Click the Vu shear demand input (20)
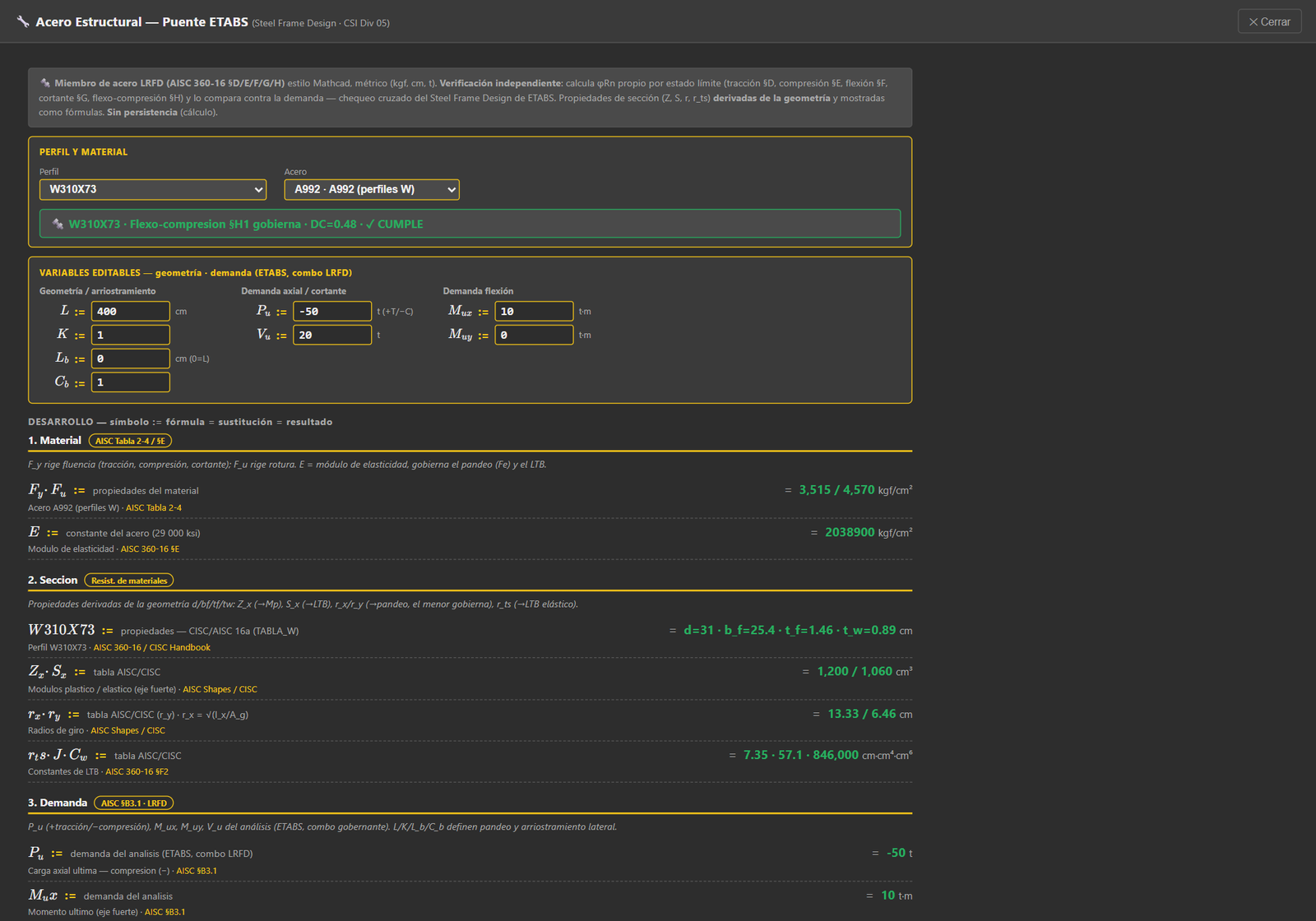This screenshot has height=921, width=1316. coord(332,335)
